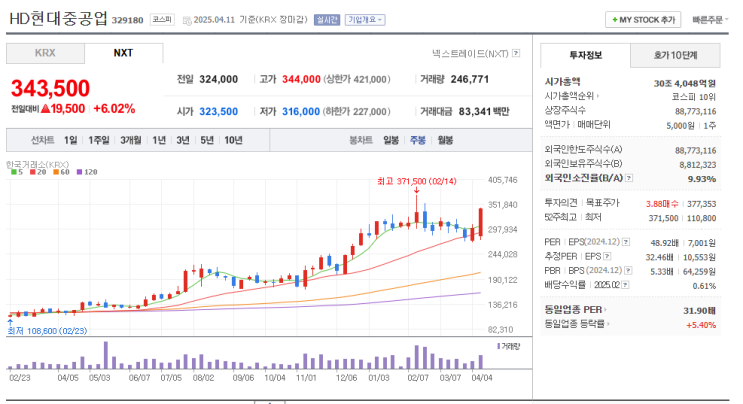Select 5년 line chart period
743x404 pixels.
(x=207, y=140)
